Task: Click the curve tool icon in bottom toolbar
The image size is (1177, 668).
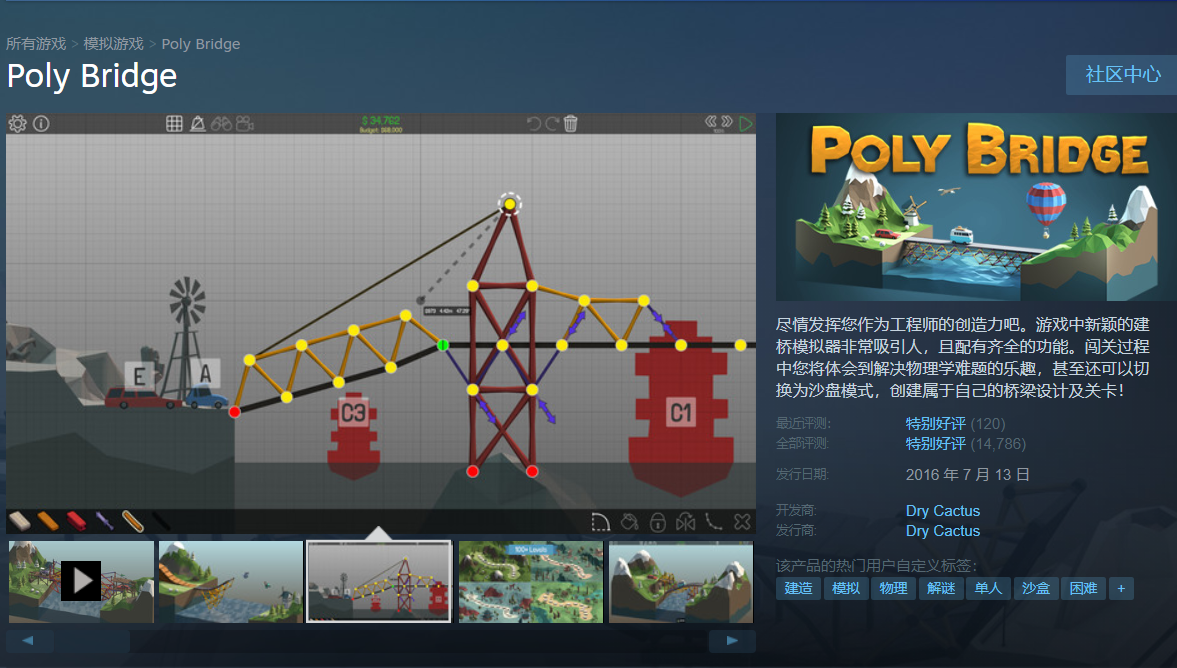Action: (x=714, y=522)
